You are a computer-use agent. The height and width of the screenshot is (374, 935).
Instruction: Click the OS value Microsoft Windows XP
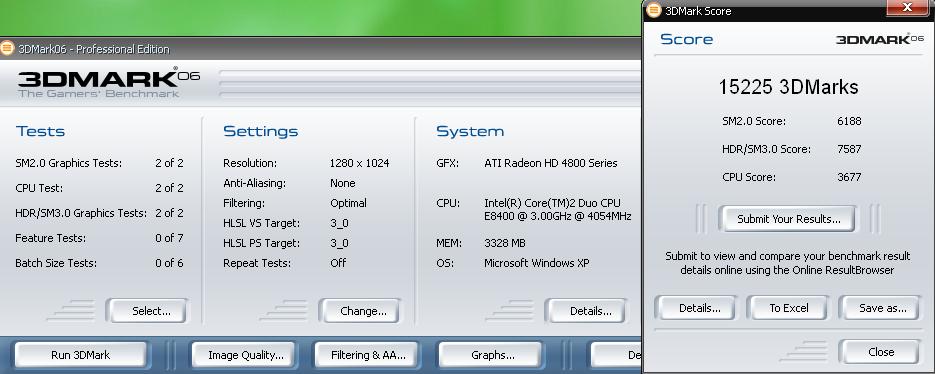pos(537,263)
